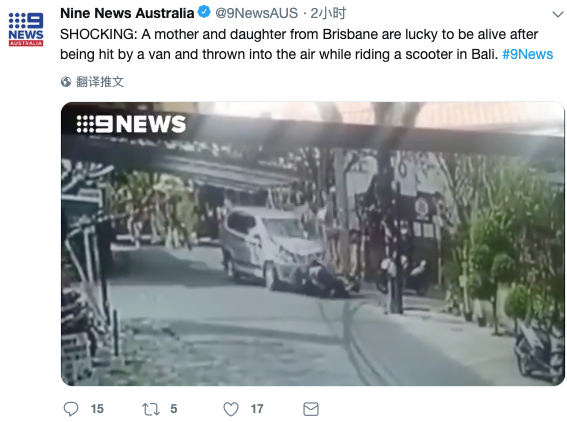Image resolution: width=567 pixels, height=422 pixels.
Task: Click the globe icon beside translate
Action: tap(66, 82)
